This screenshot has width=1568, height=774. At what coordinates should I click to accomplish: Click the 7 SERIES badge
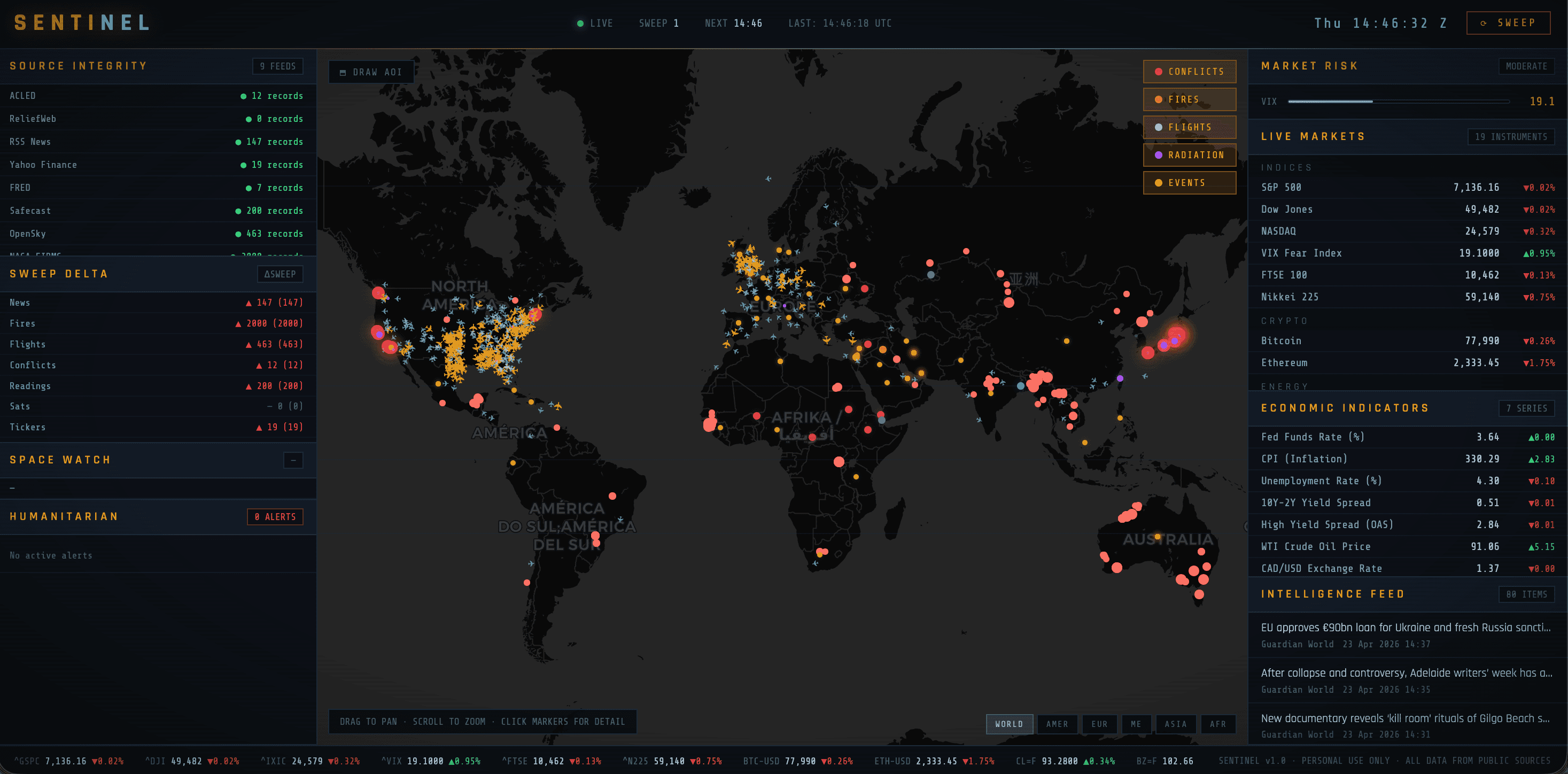(1526, 408)
